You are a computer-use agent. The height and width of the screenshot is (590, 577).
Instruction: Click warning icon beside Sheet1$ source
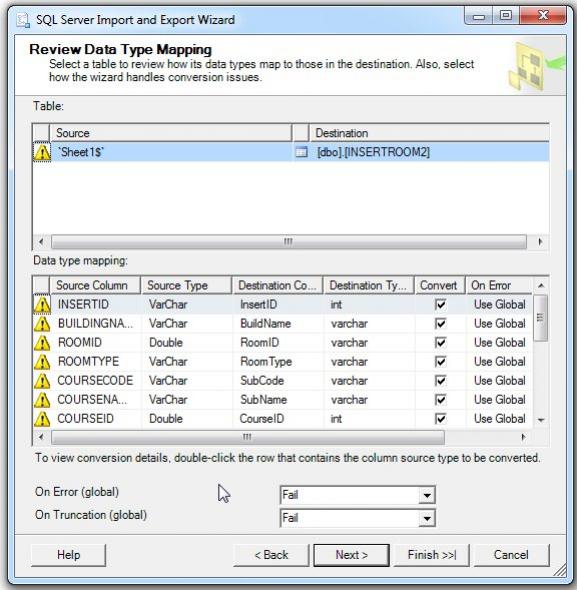point(42,152)
